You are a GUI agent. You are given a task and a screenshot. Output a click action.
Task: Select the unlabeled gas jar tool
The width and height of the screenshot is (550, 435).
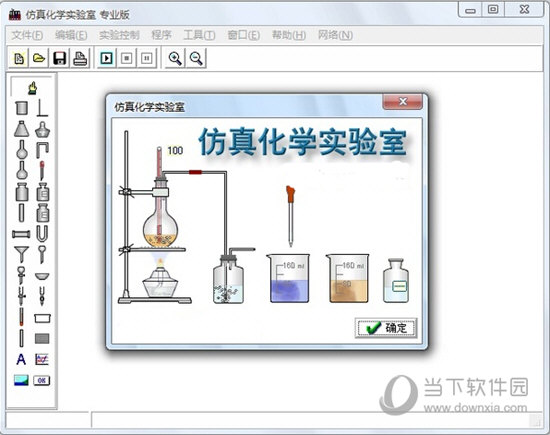(22, 192)
